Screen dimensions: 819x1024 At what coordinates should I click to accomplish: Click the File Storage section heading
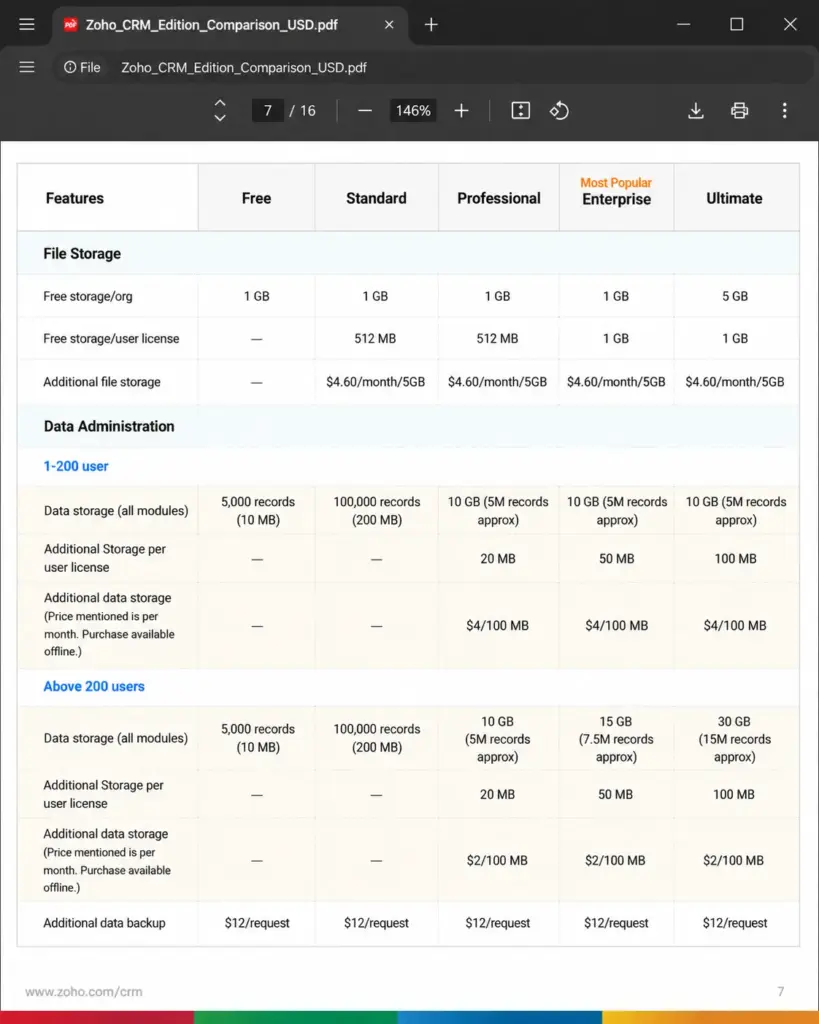pos(82,253)
